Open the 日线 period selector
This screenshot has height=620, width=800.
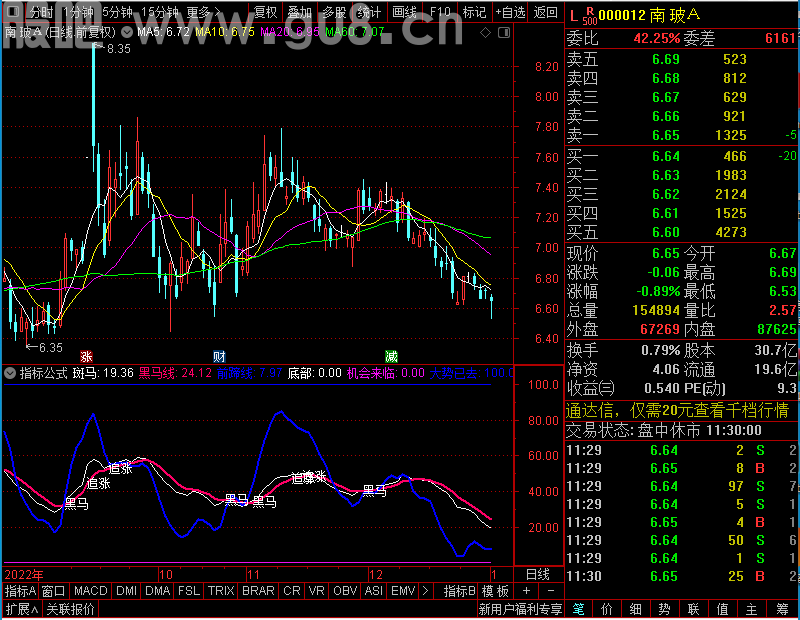(538, 575)
